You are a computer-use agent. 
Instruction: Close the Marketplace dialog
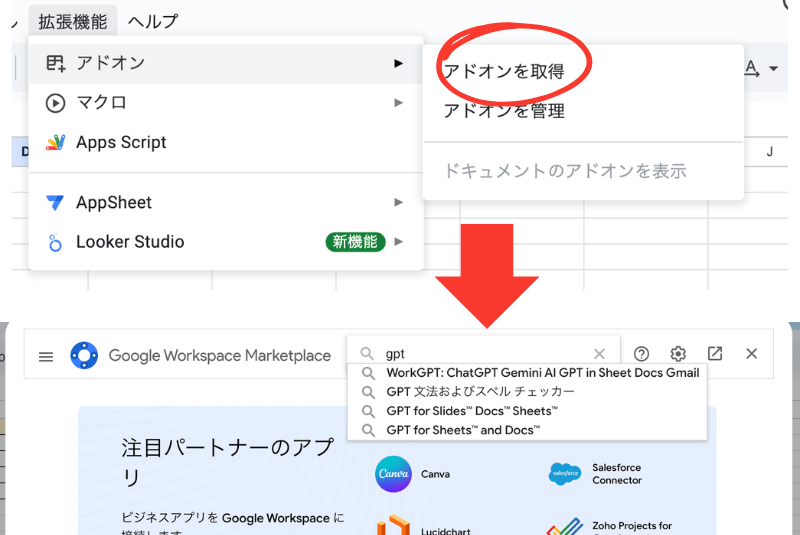(x=752, y=353)
